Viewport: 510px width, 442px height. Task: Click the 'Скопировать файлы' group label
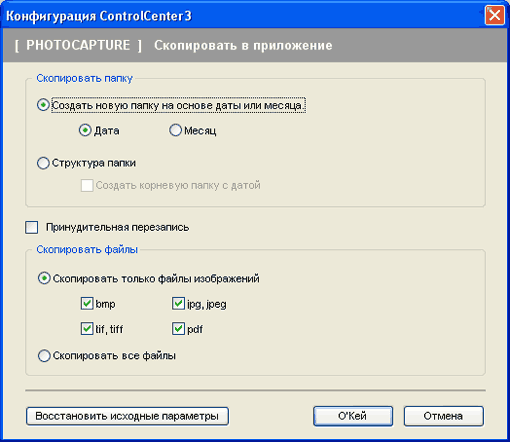pyautogui.click(x=87, y=249)
